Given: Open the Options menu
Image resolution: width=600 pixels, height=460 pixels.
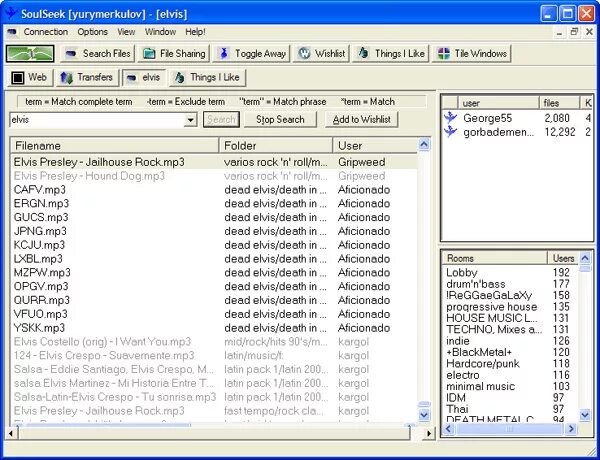Looking at the screenshot, I should 93,32.
